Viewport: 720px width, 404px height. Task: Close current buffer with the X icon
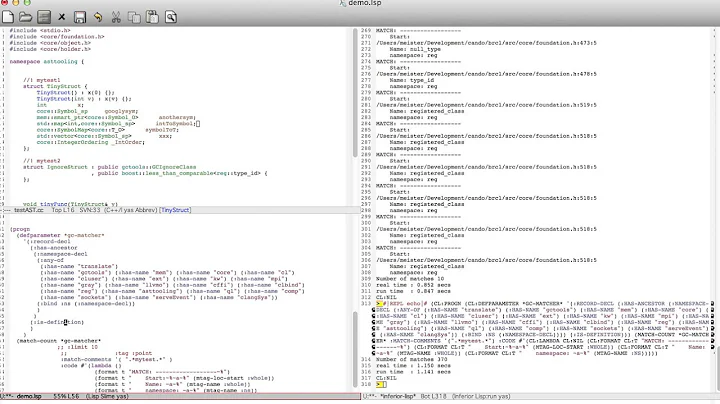click(x=62, y=17)
